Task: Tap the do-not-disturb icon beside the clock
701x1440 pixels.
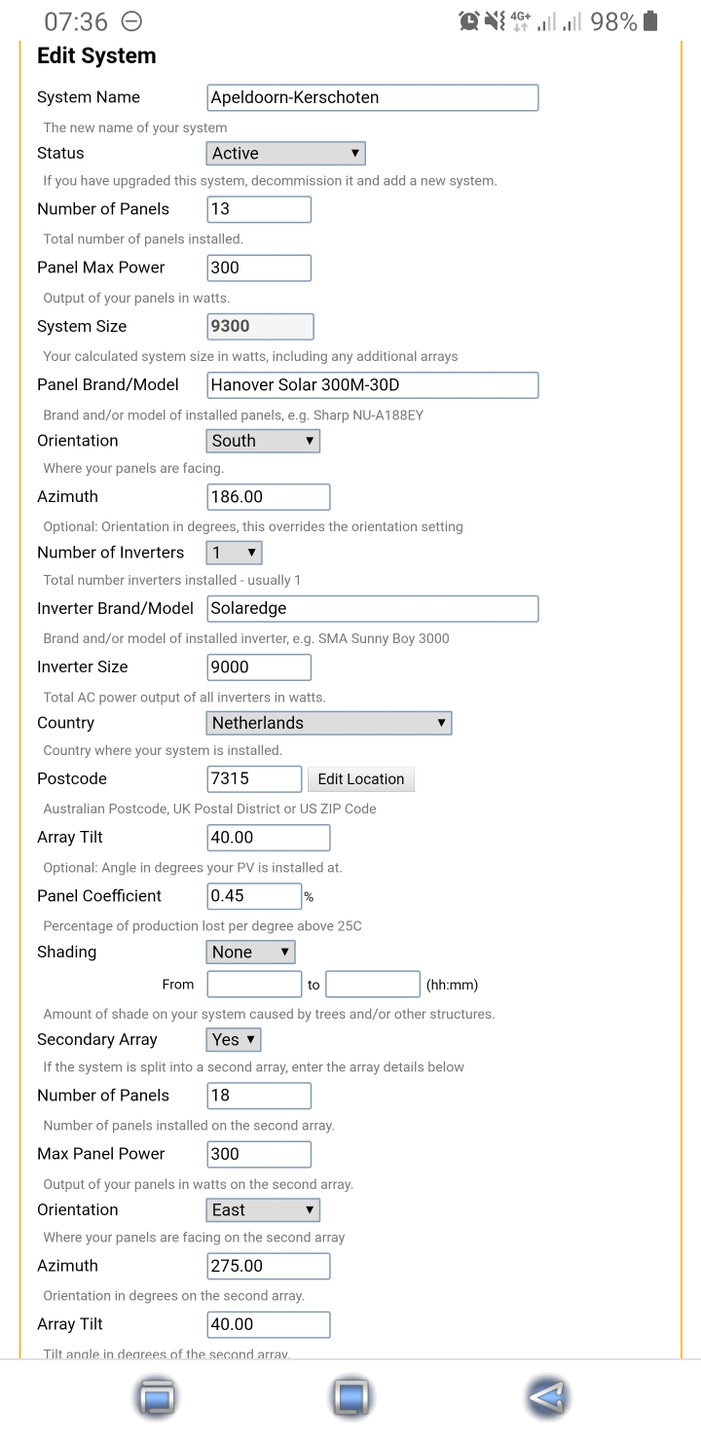Action: pyautogui.click(x=131, y=21)
